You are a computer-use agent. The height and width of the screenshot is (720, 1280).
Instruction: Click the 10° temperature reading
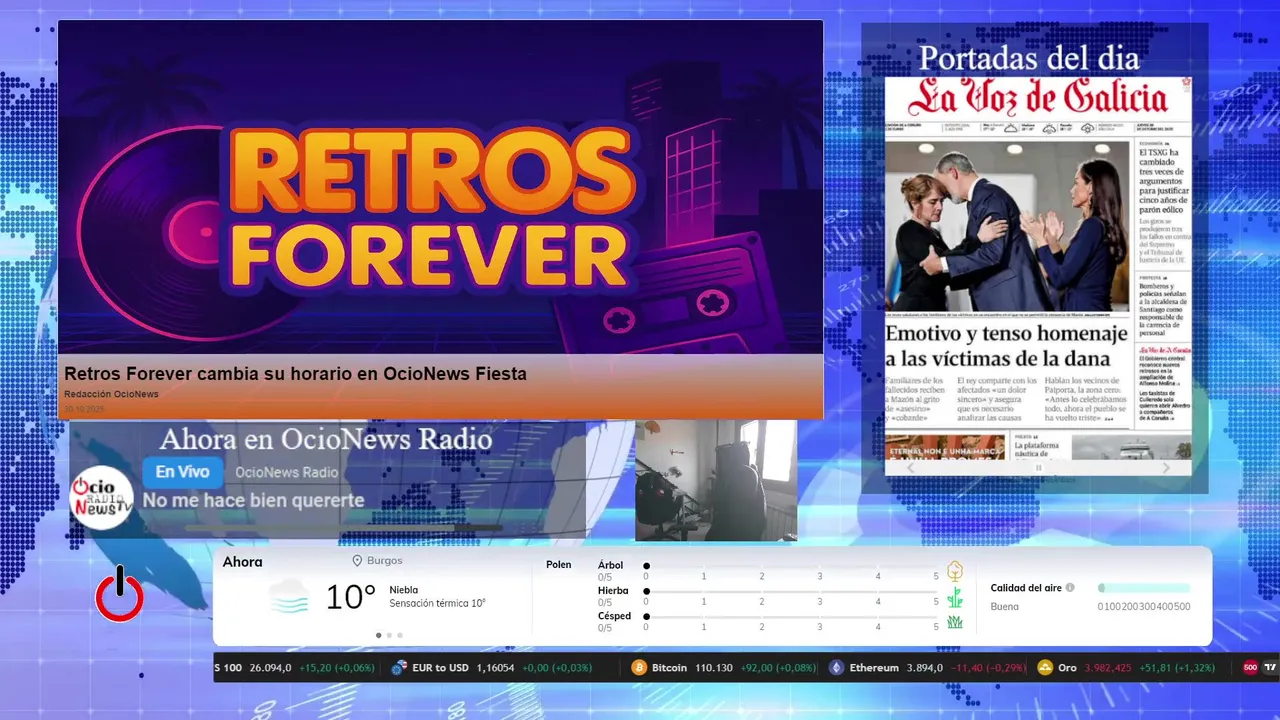tap(350, 597)
